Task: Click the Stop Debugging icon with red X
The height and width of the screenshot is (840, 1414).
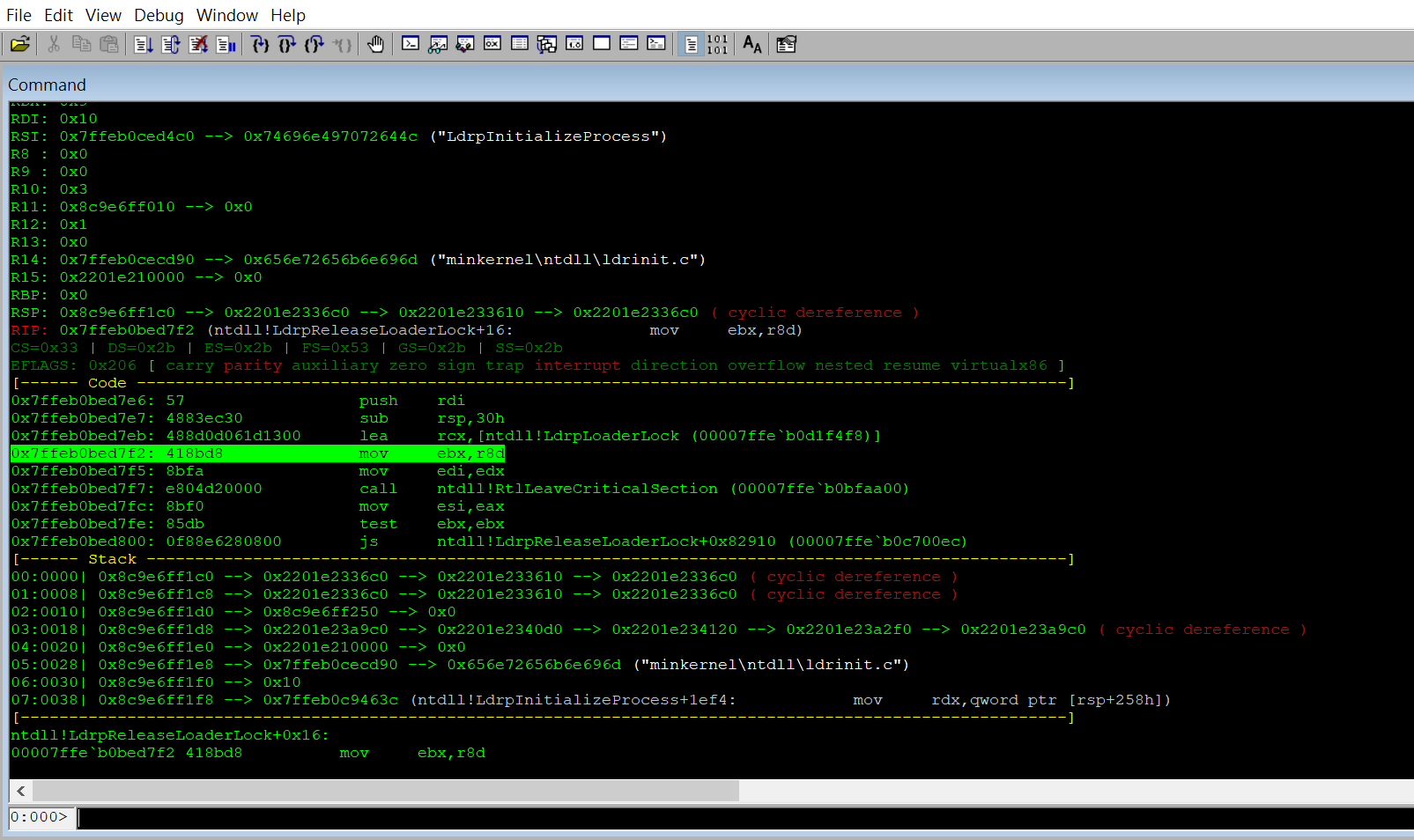Action: pos(198,44)
